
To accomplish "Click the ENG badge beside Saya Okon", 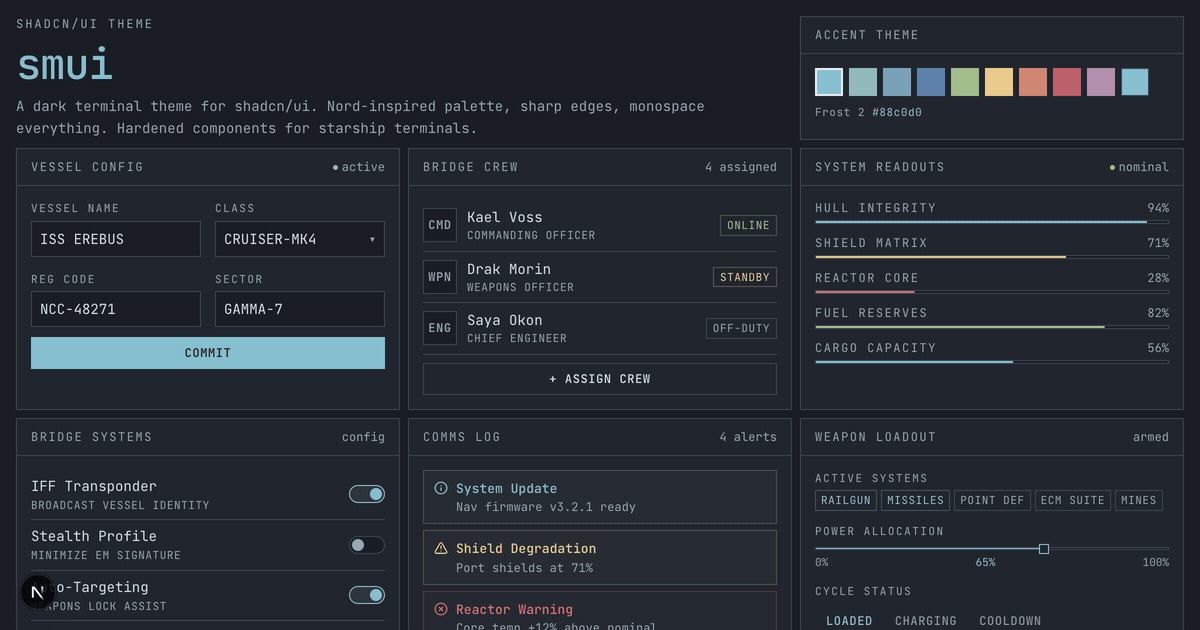I will [440, 327].
